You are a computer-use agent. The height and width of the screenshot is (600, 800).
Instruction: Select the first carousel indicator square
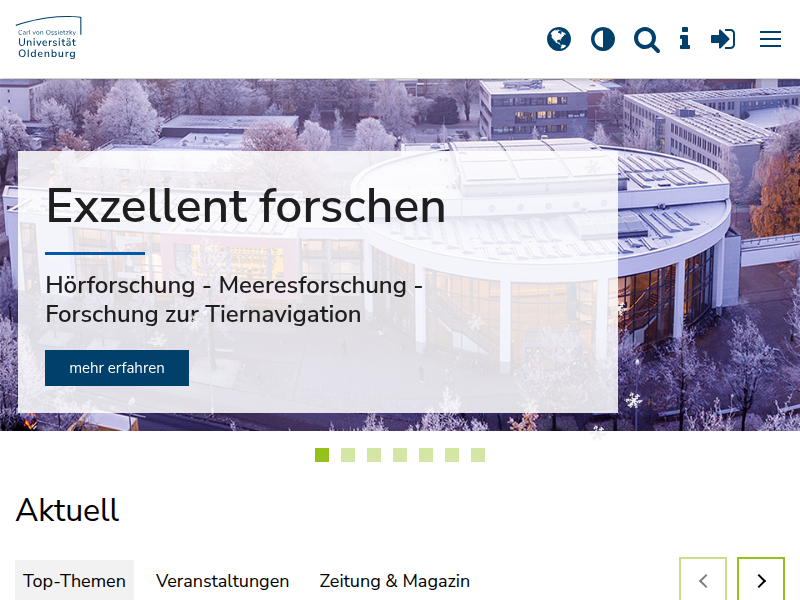[322, 455]
